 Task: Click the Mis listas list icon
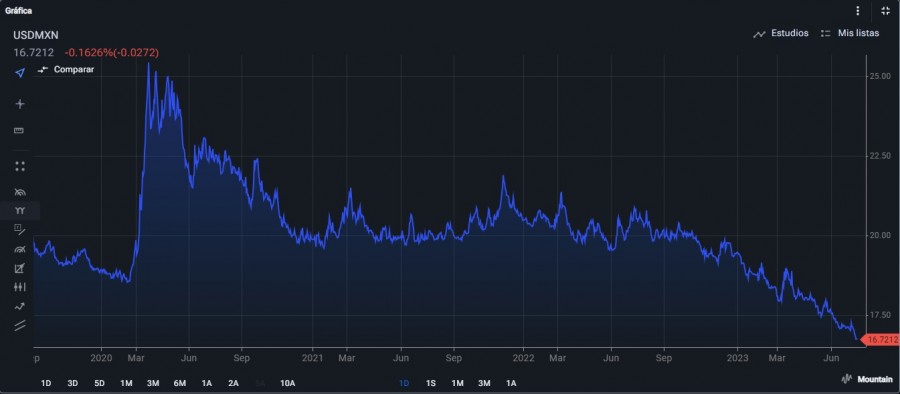826,34
